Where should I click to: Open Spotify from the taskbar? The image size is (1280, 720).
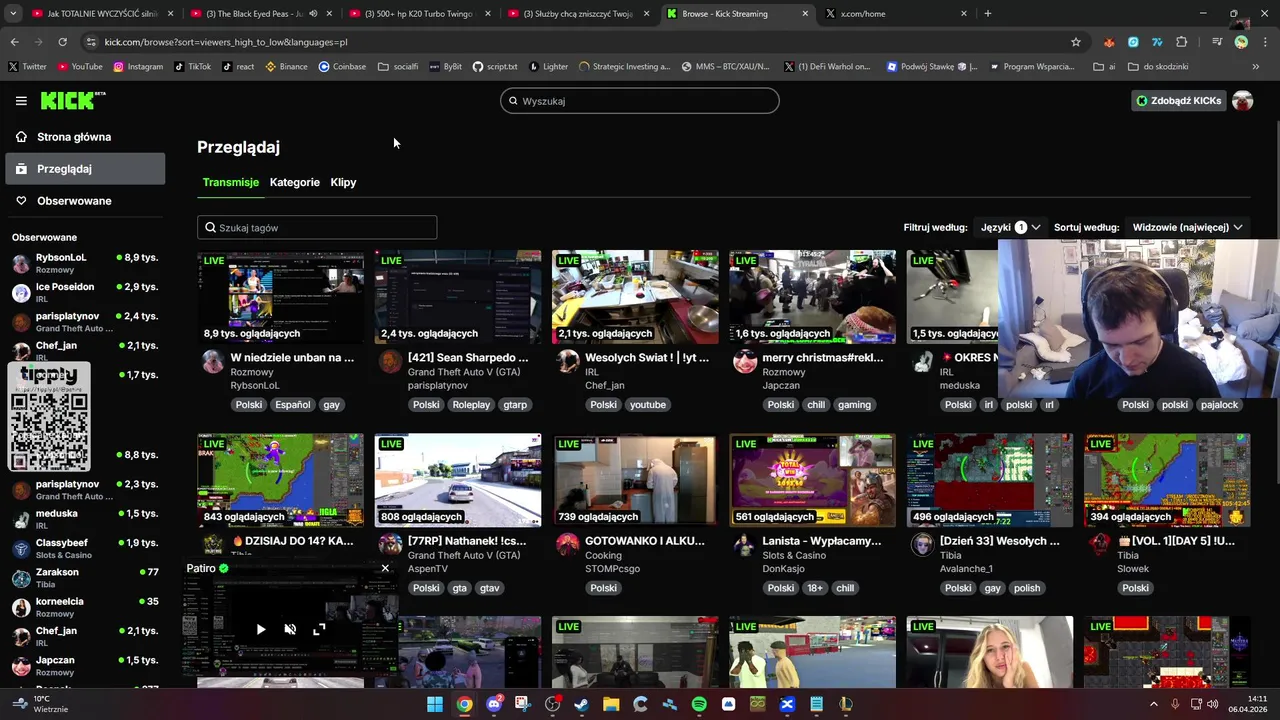pyautogui.click(x=699, y=704)
